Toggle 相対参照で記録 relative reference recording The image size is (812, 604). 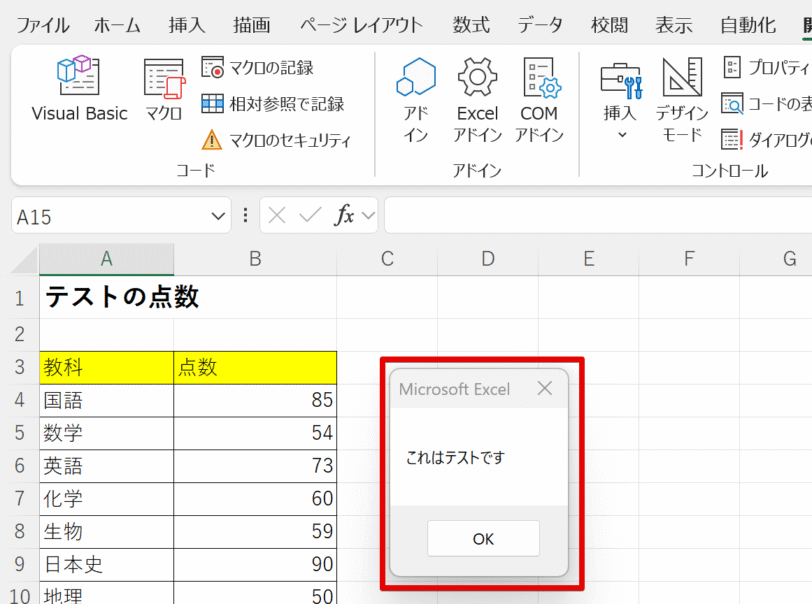pyautogui.click(x=272, y=104)
